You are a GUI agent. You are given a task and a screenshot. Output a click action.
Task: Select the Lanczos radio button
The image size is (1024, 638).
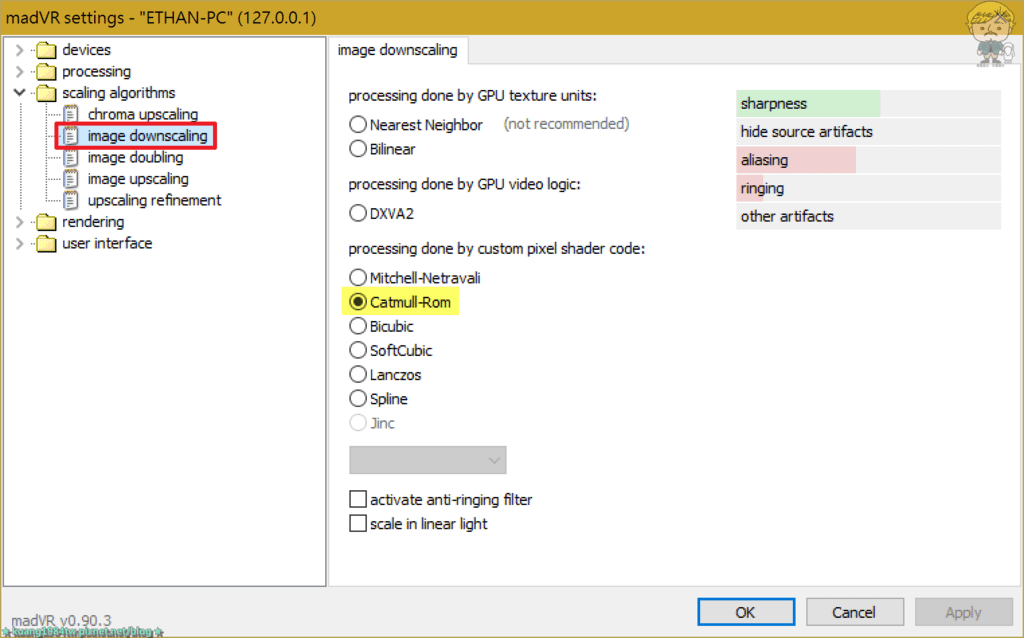[x=358, y=375]
